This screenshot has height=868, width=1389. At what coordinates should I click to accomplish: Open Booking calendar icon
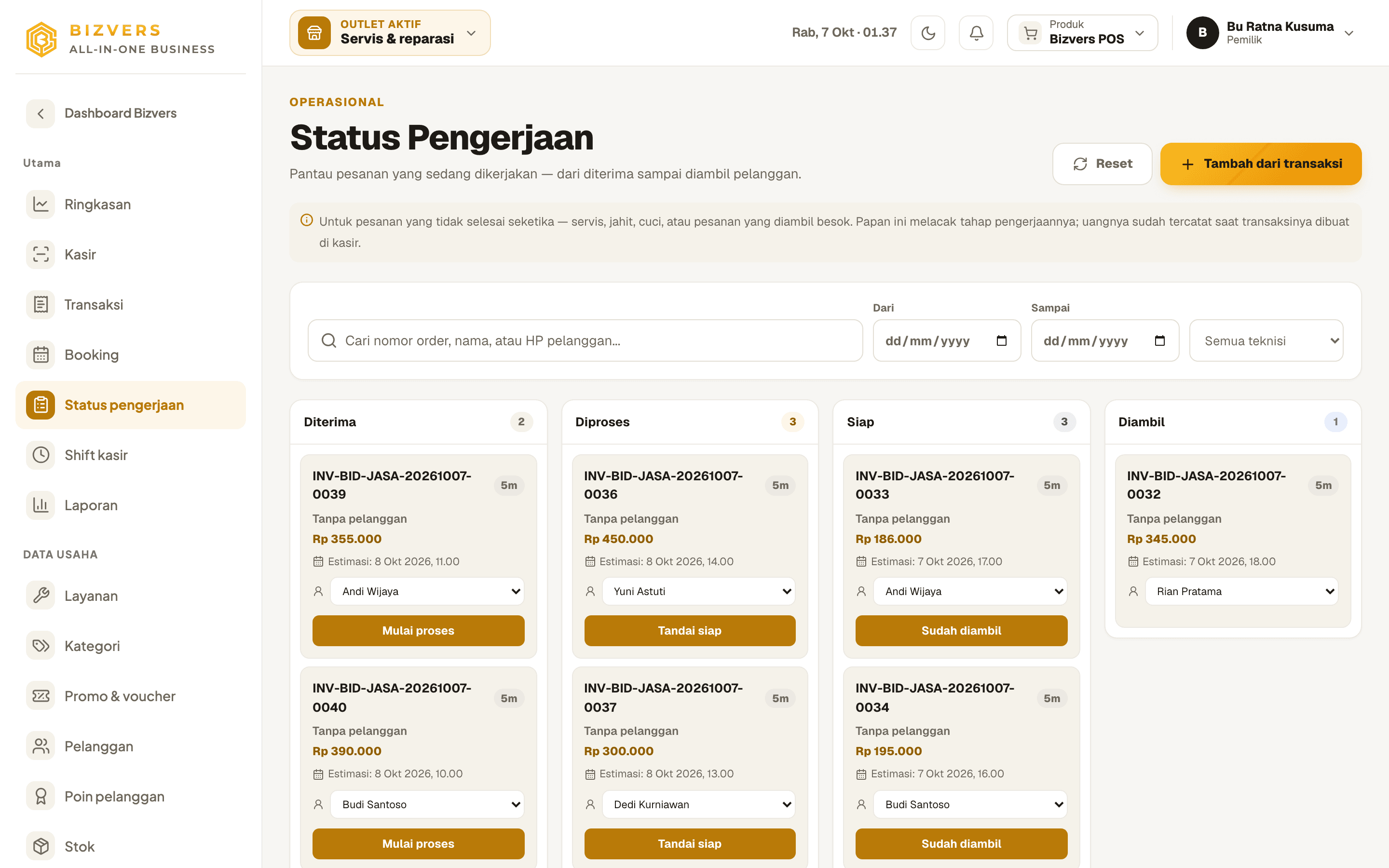click(x=41, y=355)
